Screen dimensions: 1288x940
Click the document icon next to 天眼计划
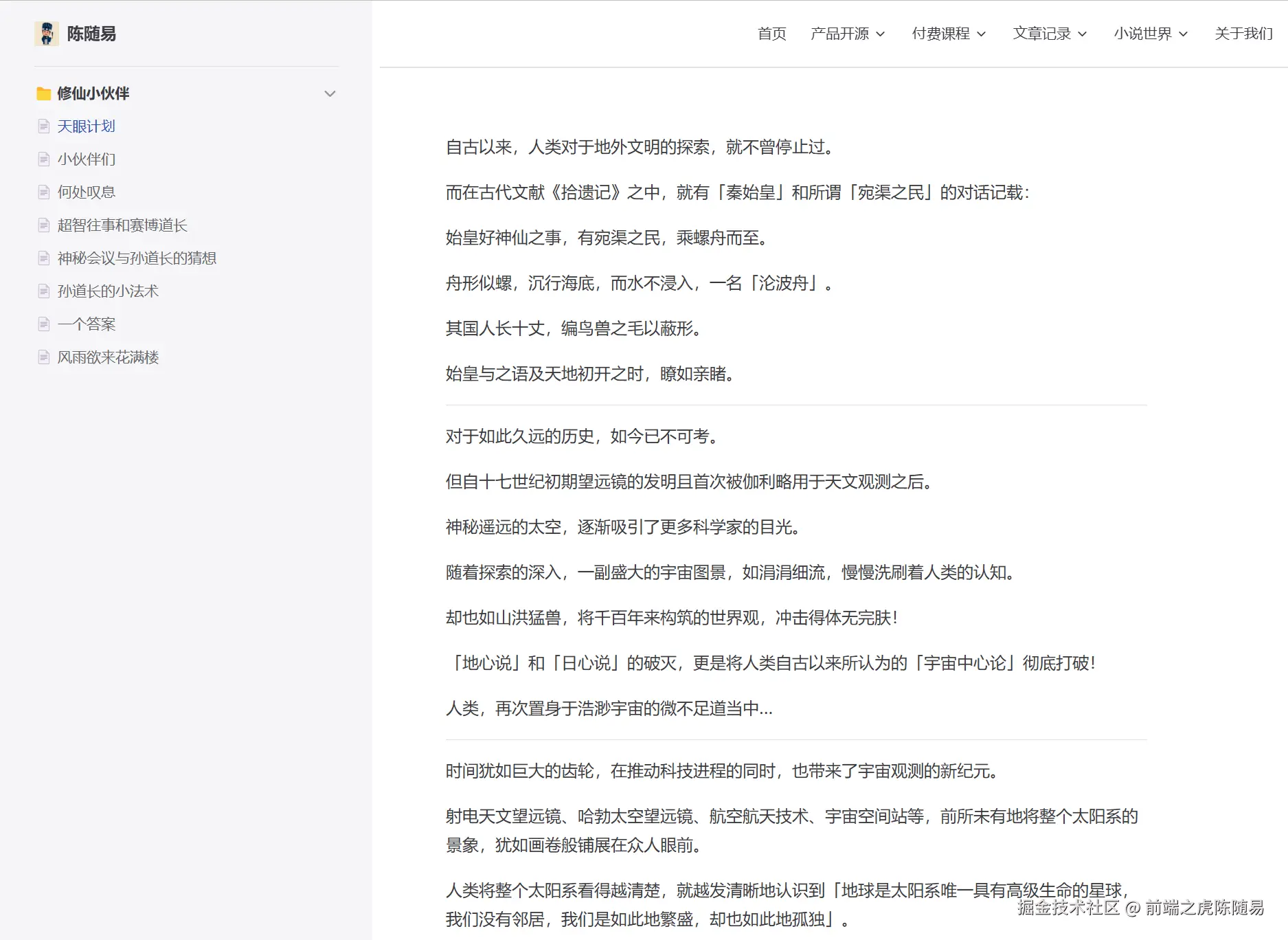coord(43,126)
